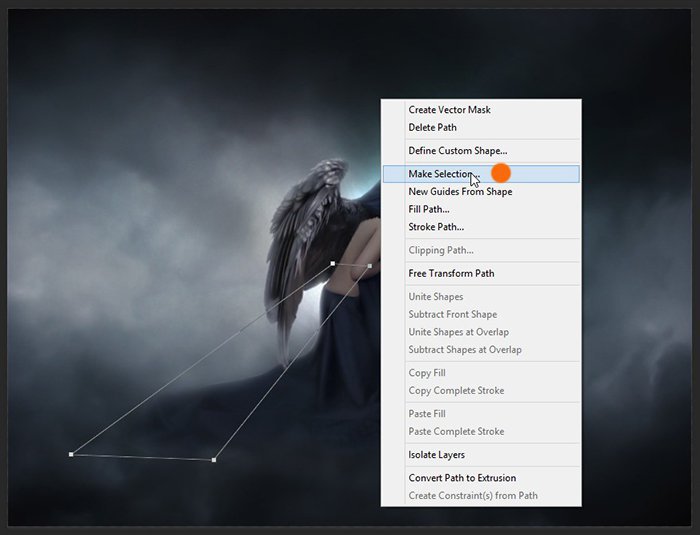Click Subtract Front Shape entry
Image resolution: width=700 pixels, height=535 pixels.
click(x=453, y=314)
